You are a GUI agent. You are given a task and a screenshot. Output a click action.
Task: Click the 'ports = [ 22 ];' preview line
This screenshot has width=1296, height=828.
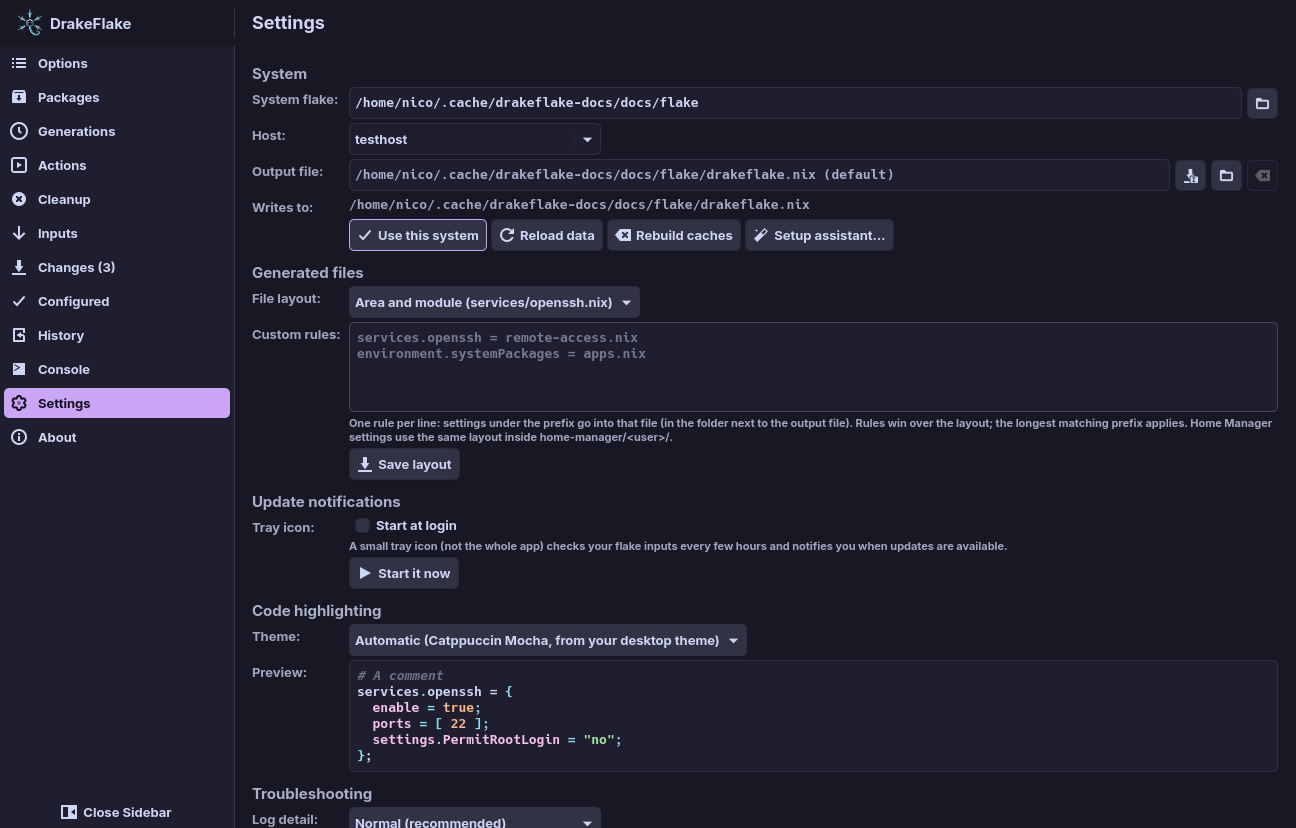431,724
